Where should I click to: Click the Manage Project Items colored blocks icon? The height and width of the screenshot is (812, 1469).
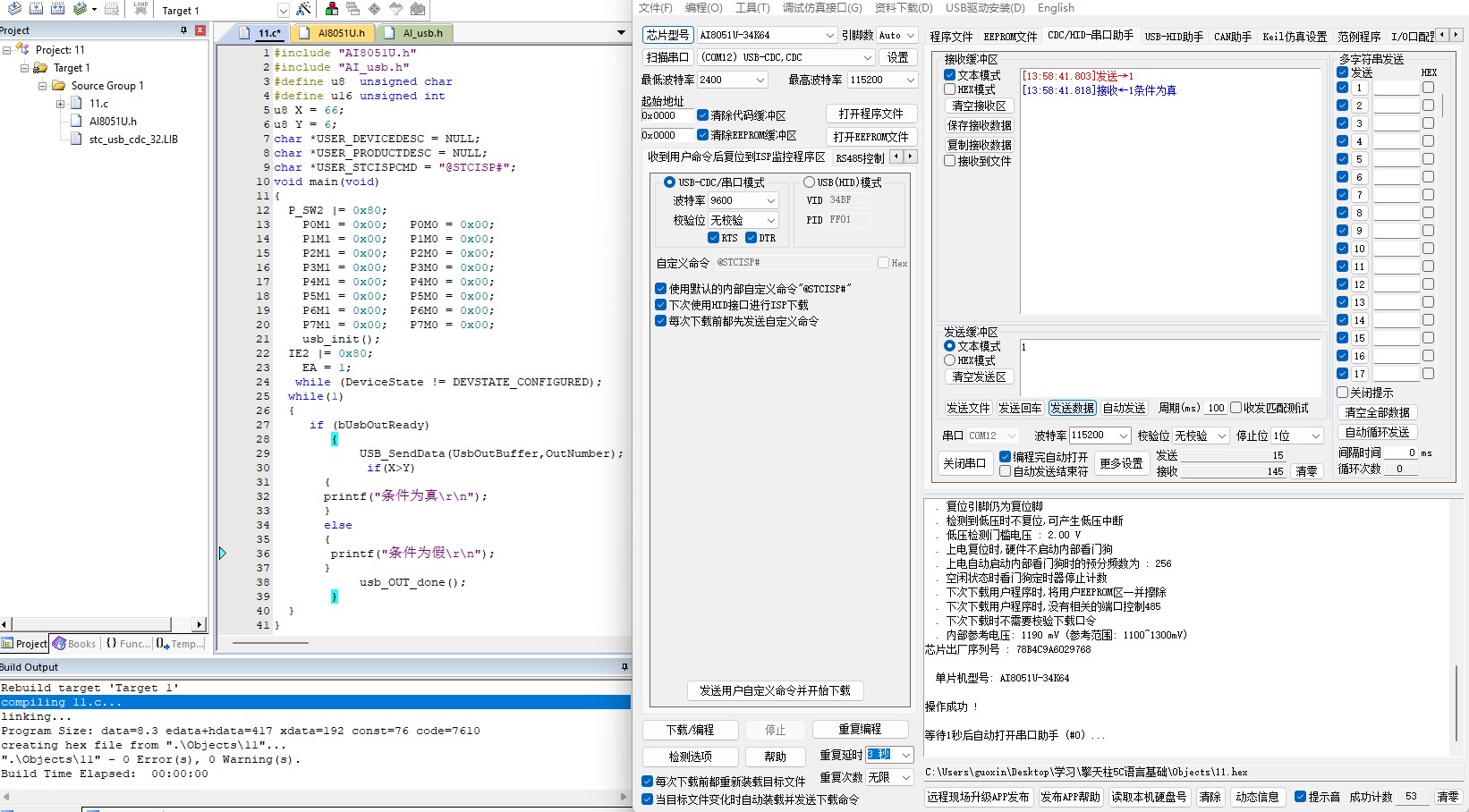[x=332, y=9]
